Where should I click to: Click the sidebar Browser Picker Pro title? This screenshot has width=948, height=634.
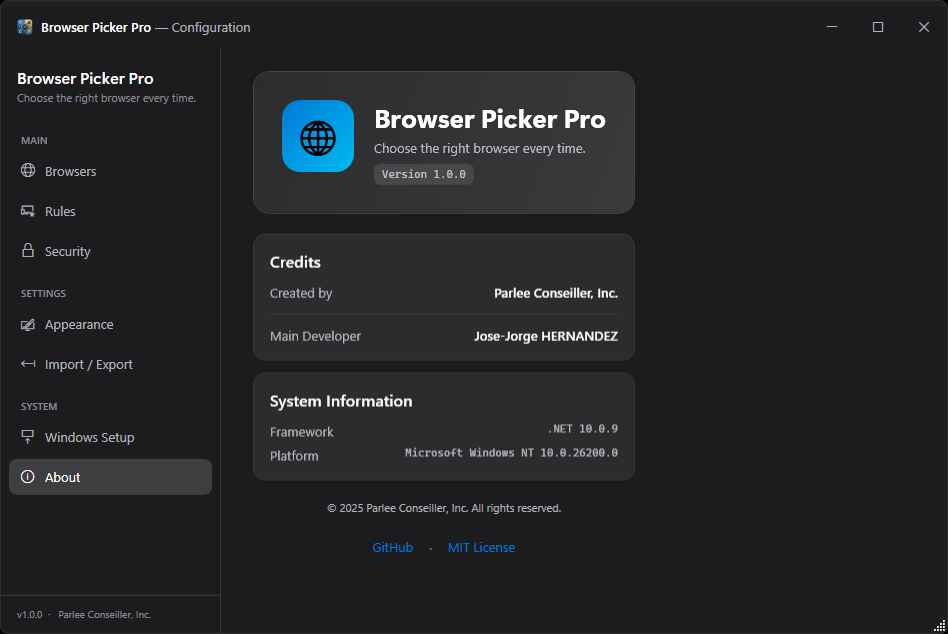point(85,79)
